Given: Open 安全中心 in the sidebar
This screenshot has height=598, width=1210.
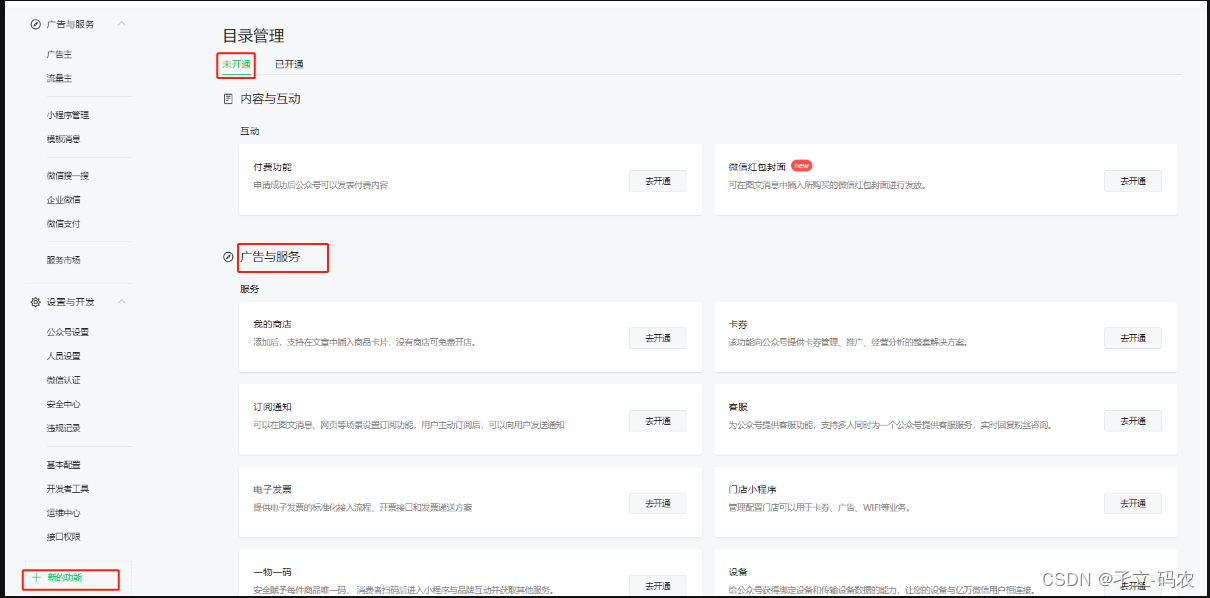Looking at the screenshot, I should [63, 404].
